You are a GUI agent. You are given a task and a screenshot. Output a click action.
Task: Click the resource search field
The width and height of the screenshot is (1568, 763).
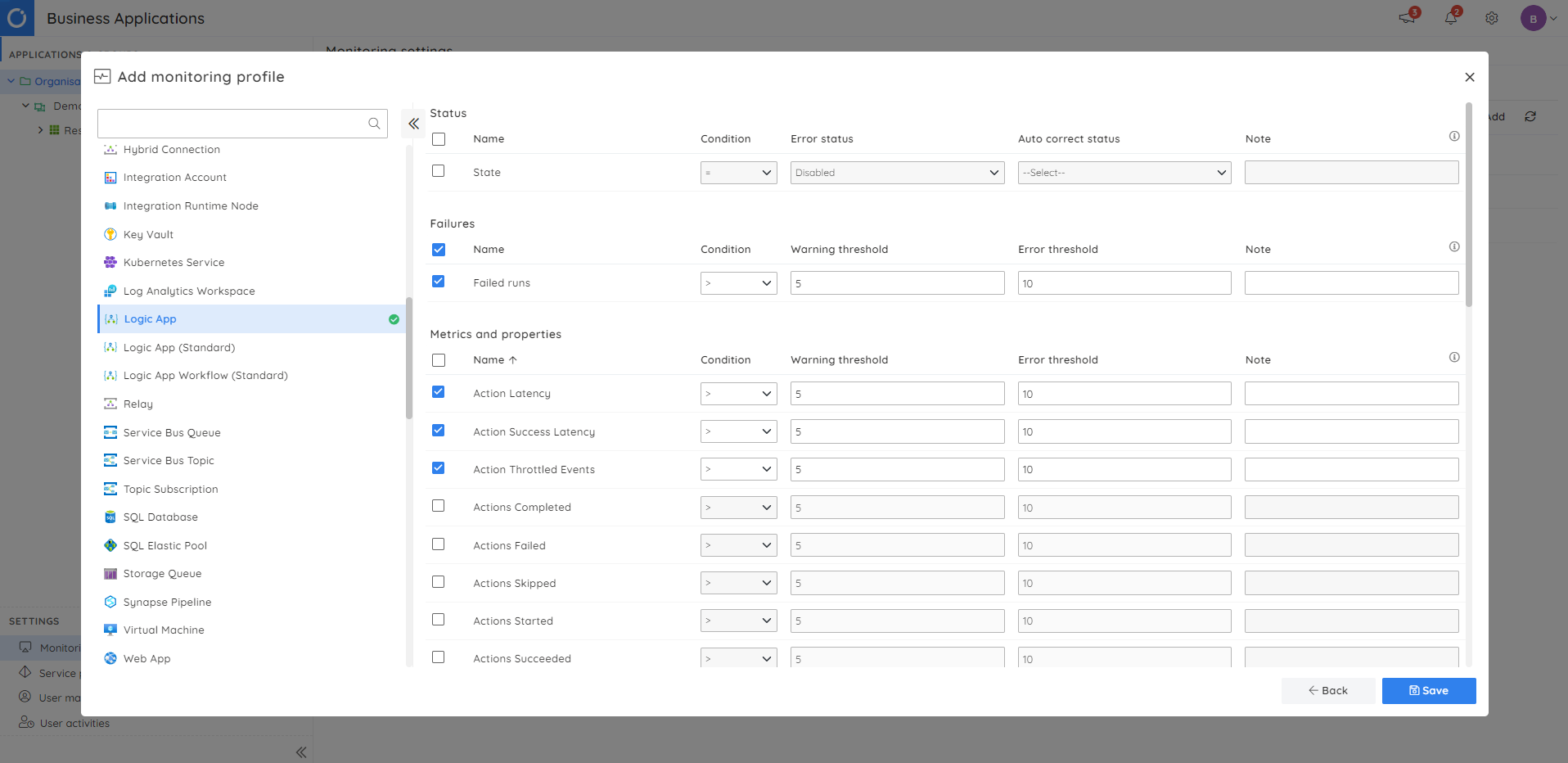237,123
